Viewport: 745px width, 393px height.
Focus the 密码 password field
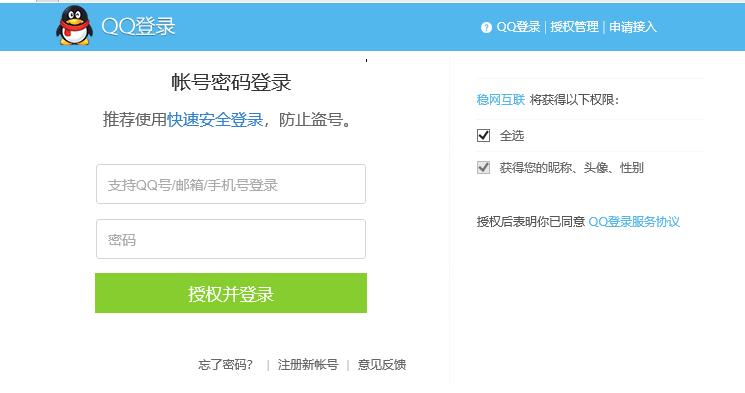[x=231, y=239]
